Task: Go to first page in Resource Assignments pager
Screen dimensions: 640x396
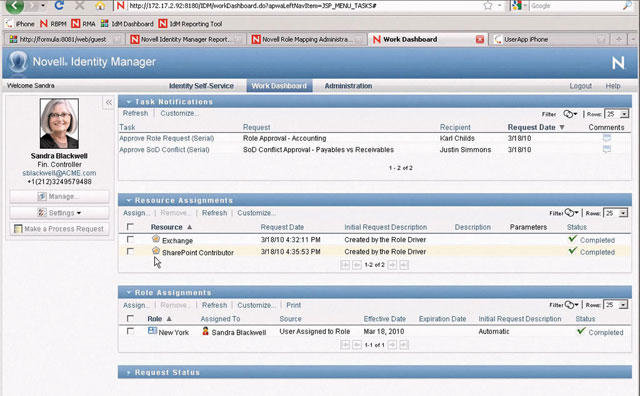Action: click(x=345, y=265)
